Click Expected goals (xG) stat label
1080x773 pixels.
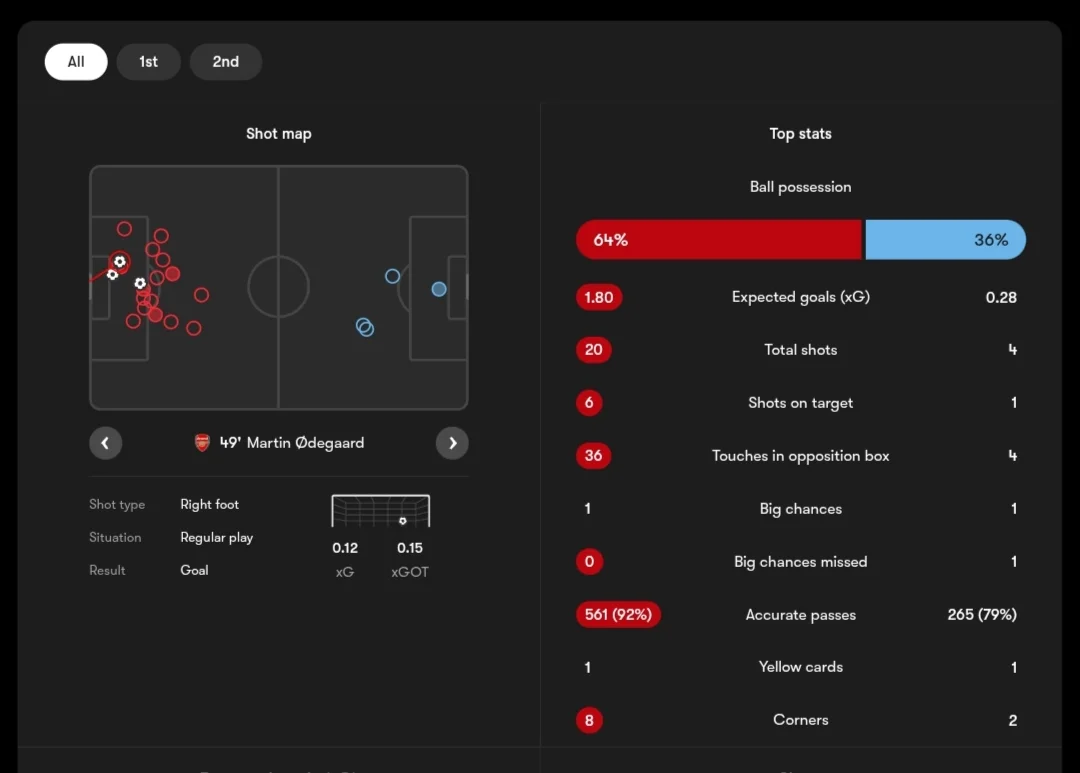800,297
